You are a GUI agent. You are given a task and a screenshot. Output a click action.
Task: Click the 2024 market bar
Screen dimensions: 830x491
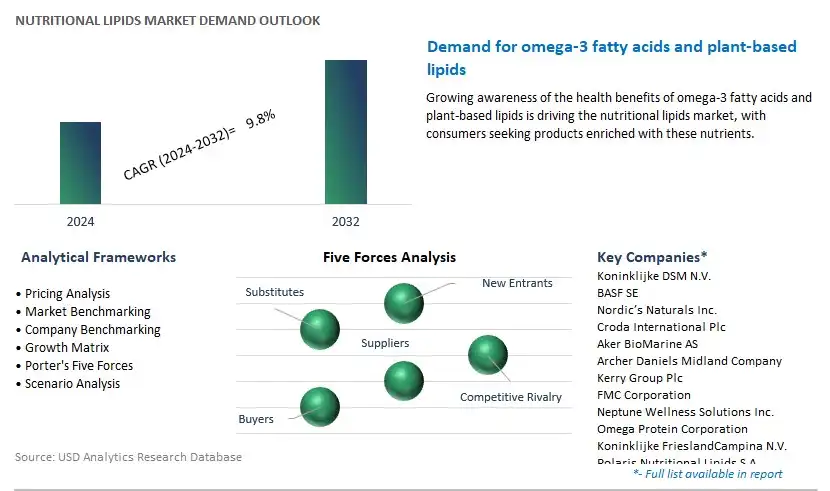tap(80, 163)
